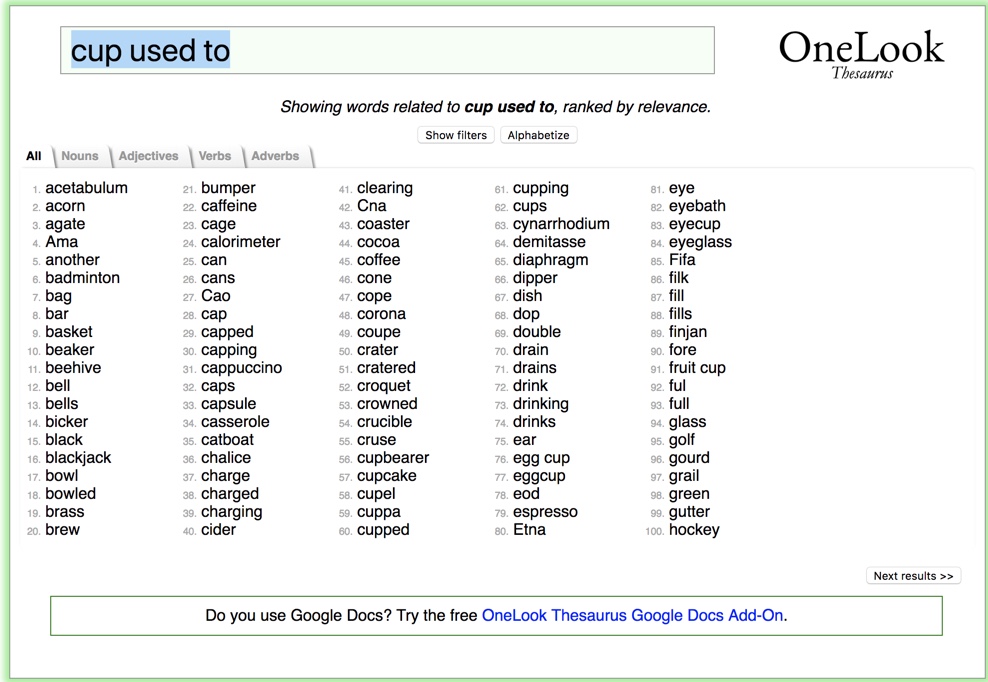Screen dimensions: 988x682
Task: Click the word 'crucible'
Action: 384,422
